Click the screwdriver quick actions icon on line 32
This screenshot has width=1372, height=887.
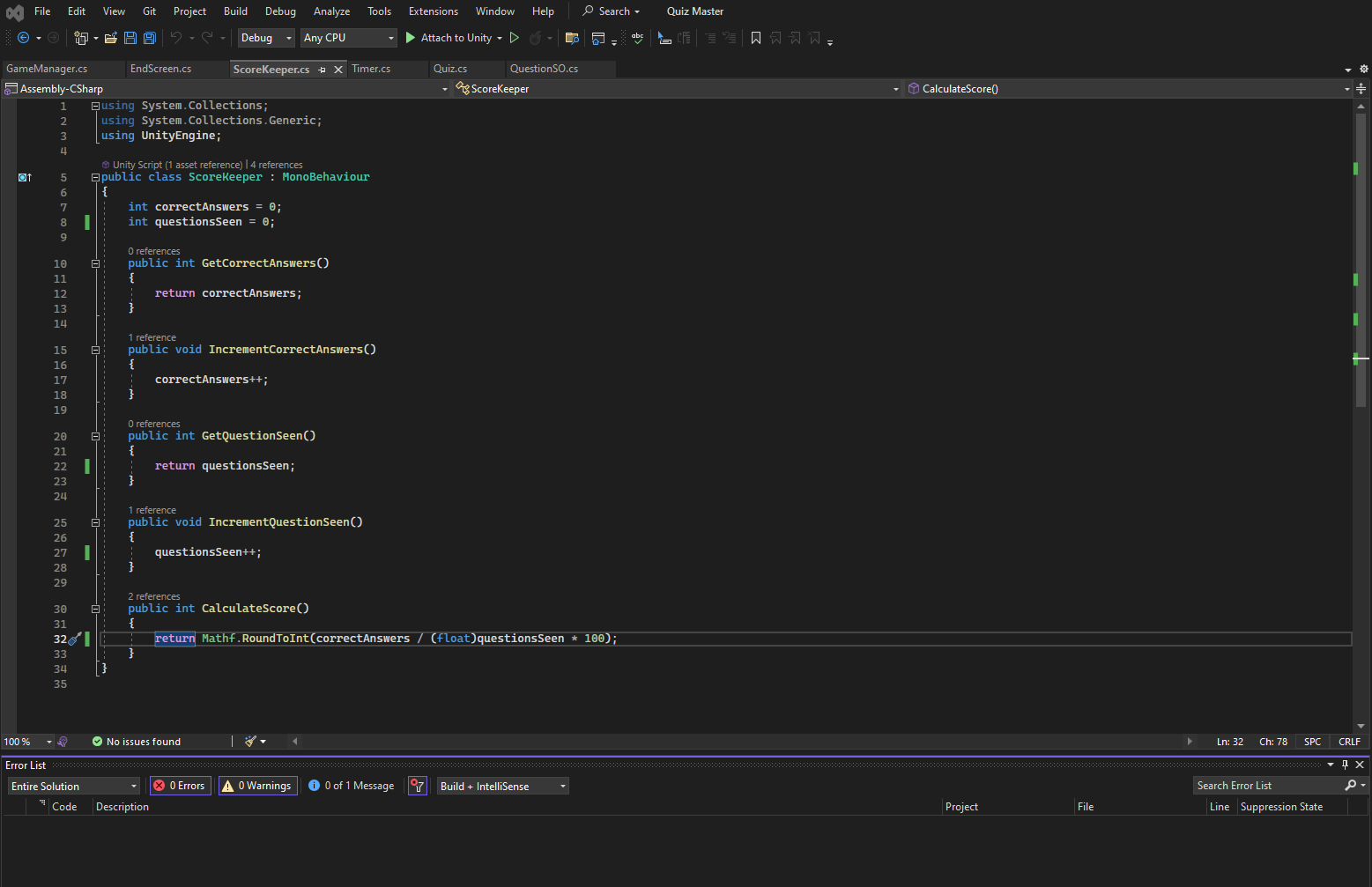pos(75,639)
